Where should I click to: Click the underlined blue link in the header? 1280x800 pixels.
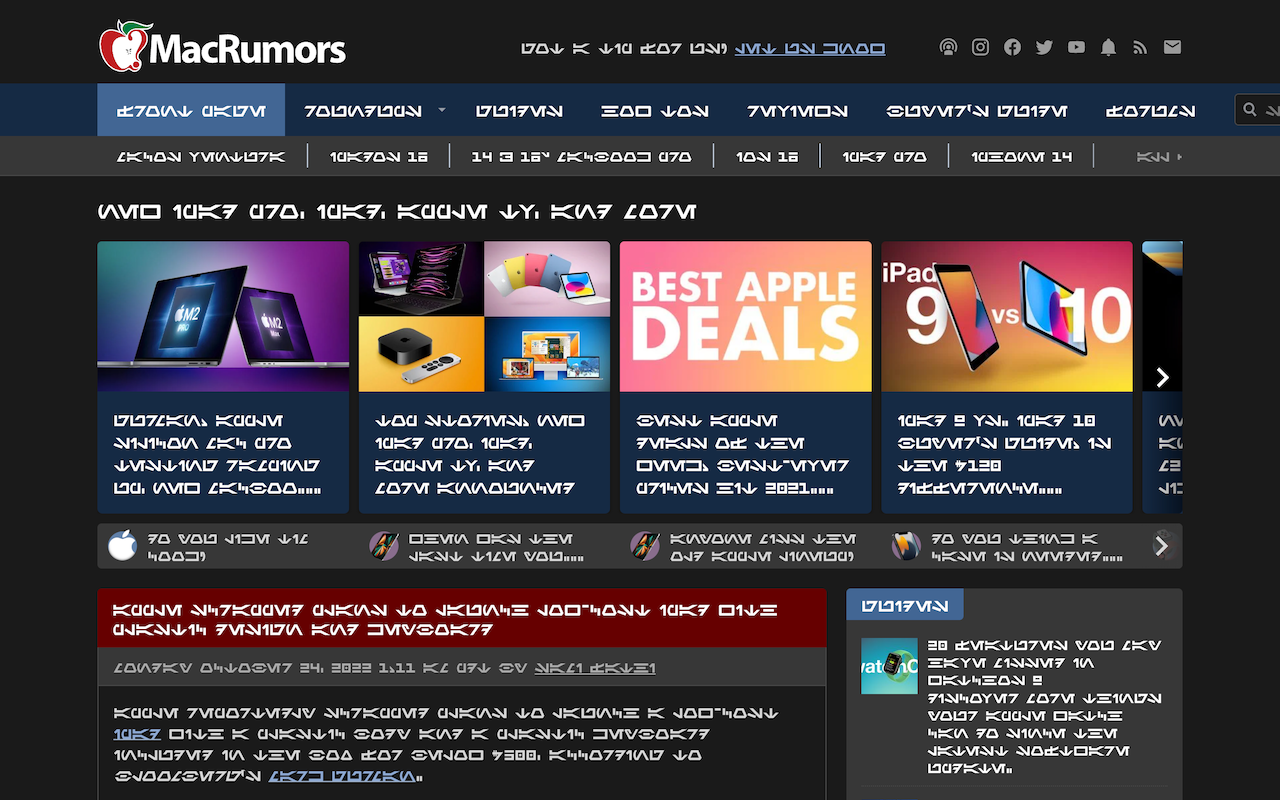pos(809,48)
